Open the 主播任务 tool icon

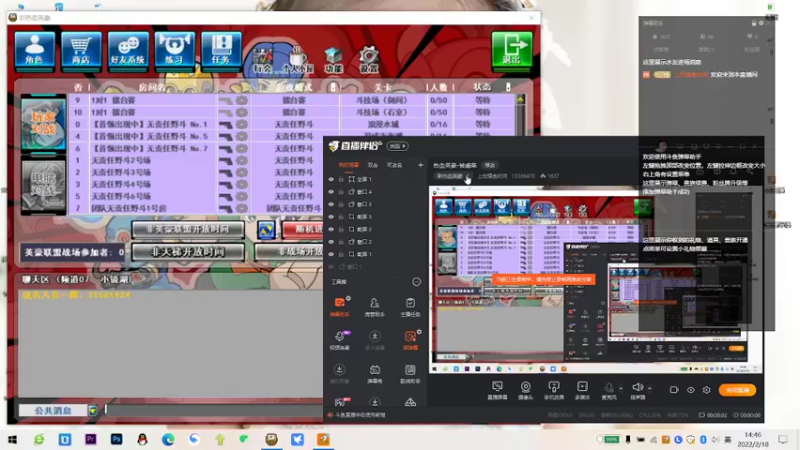410,307
